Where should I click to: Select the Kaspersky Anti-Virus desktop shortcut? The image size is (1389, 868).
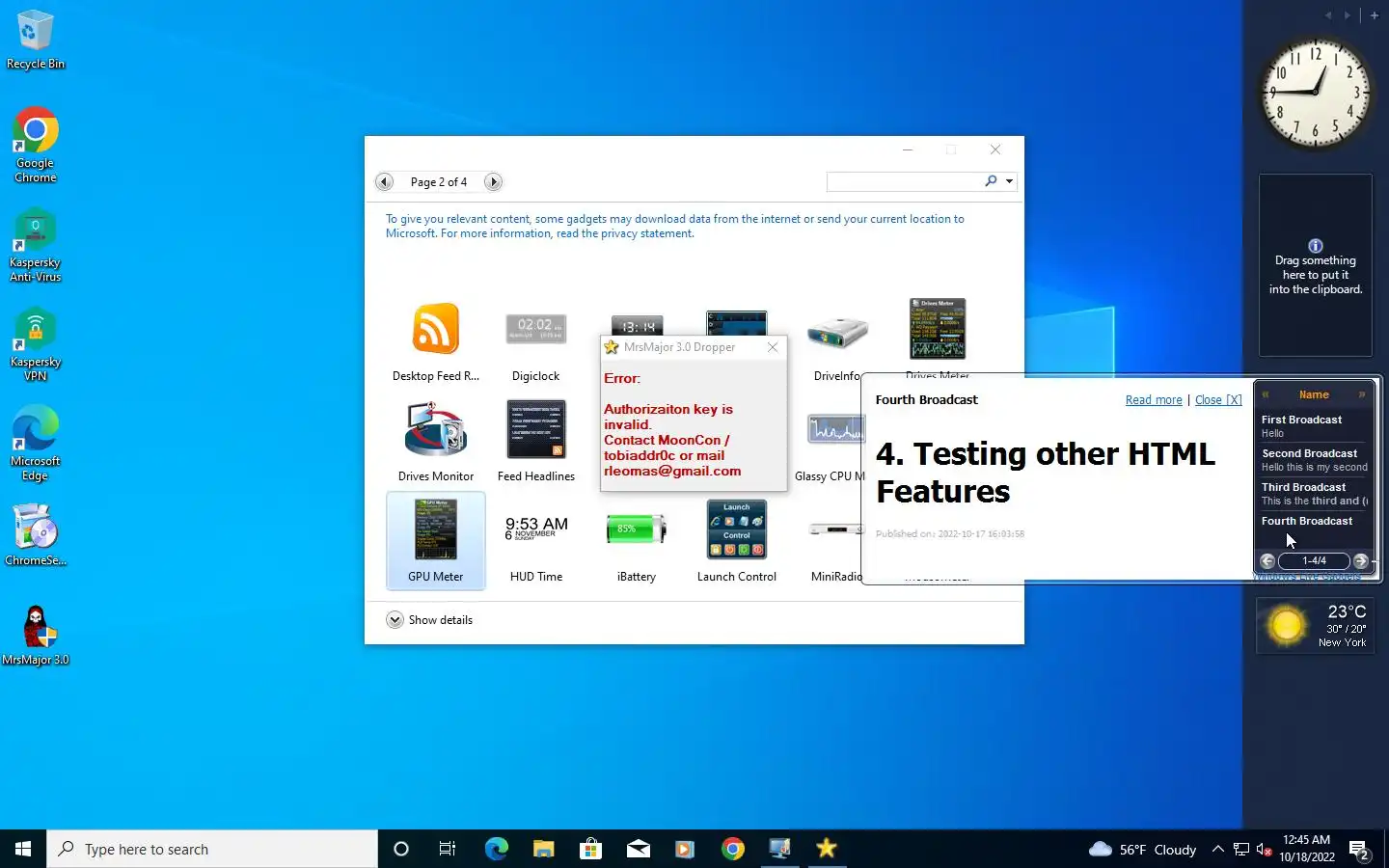point(36,245)
